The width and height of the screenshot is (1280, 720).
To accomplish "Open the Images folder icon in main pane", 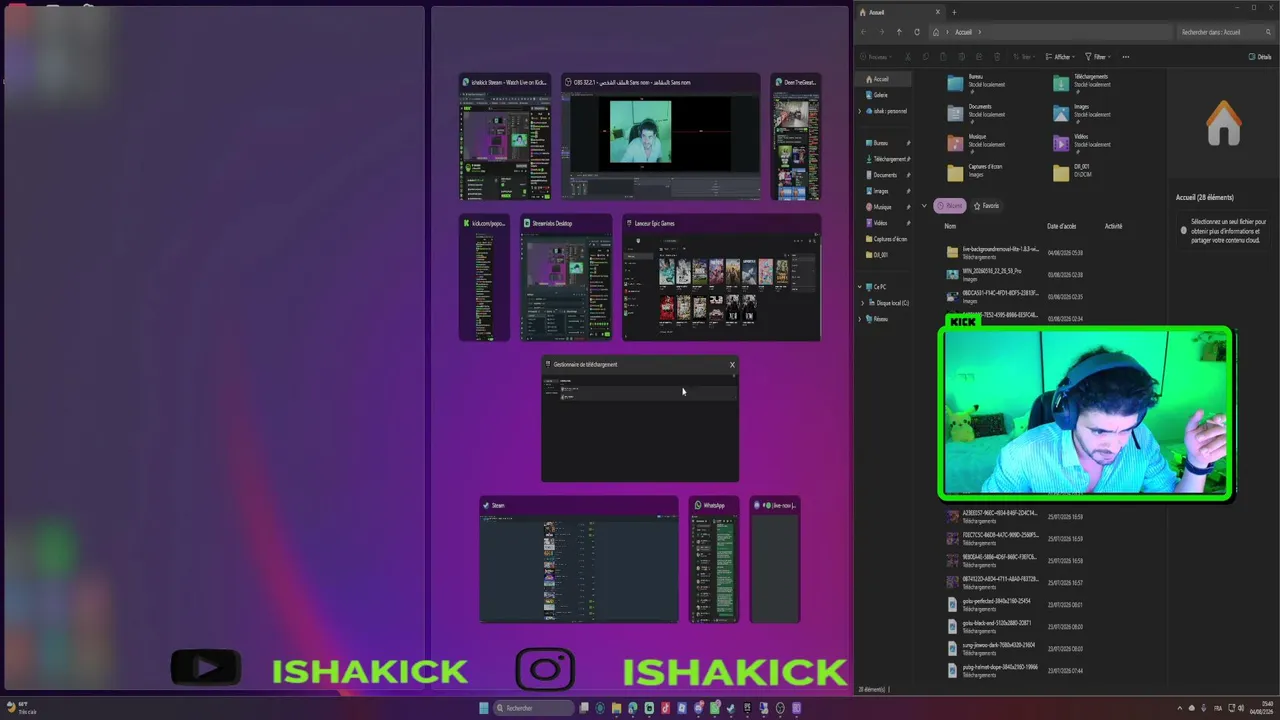I will tap(1061, 113).
